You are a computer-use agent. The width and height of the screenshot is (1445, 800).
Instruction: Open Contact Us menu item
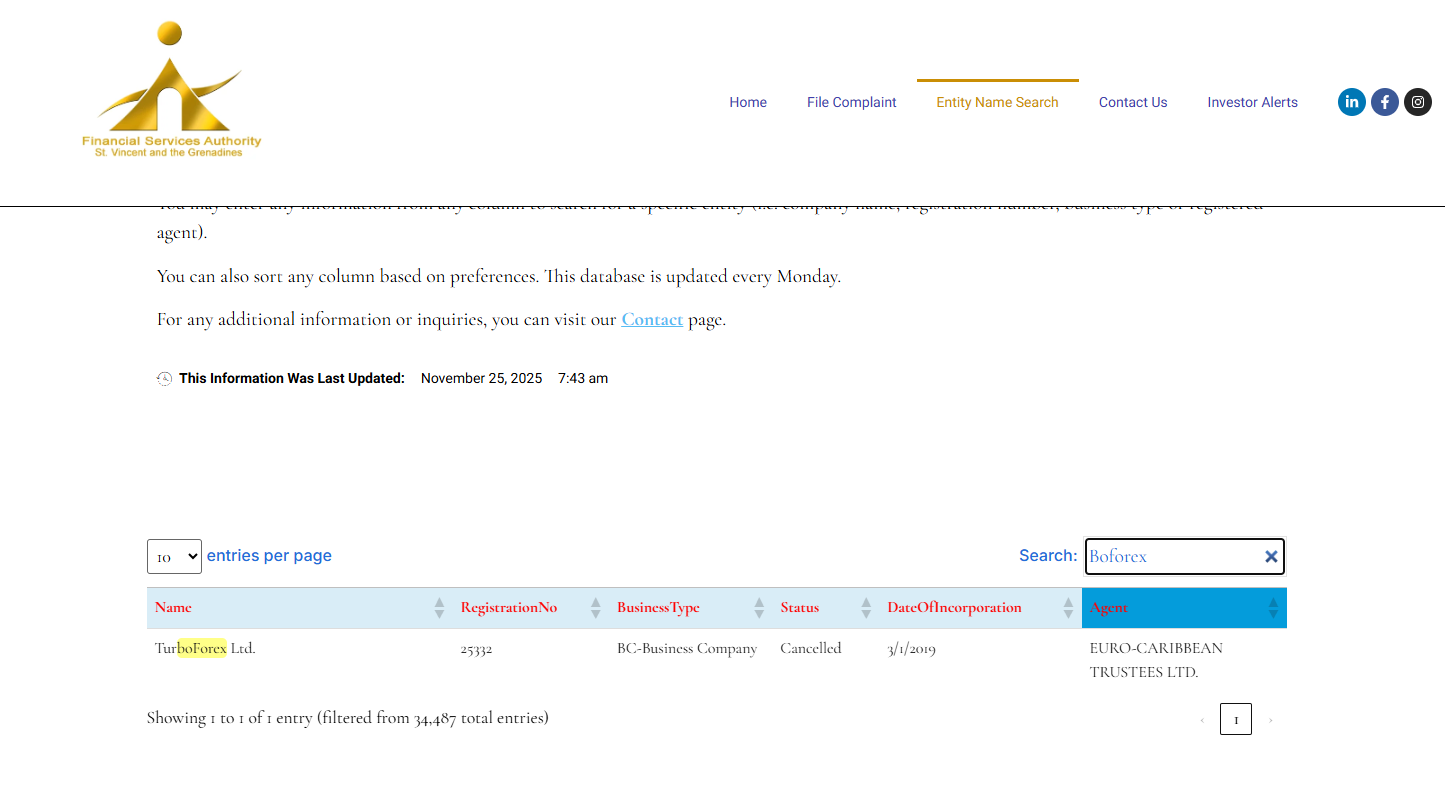[x=1132, y=102]
